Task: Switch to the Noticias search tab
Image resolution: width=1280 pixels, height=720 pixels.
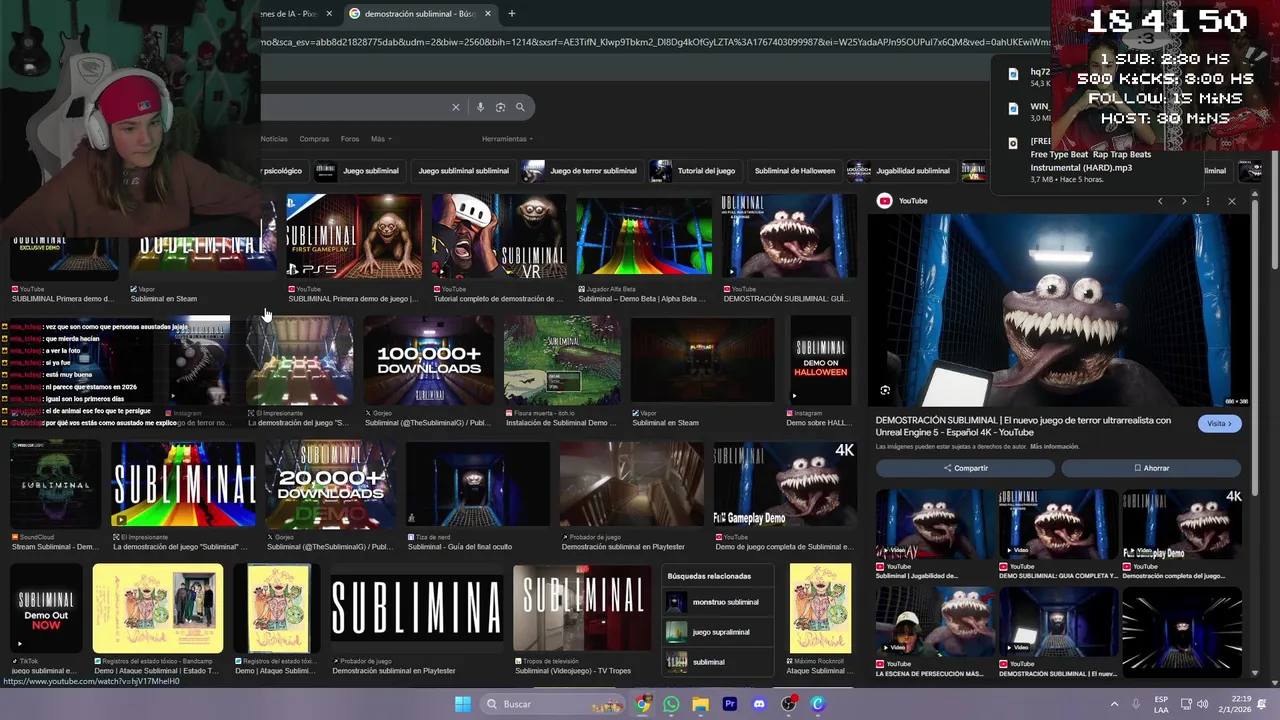Action: click(274, 139)
